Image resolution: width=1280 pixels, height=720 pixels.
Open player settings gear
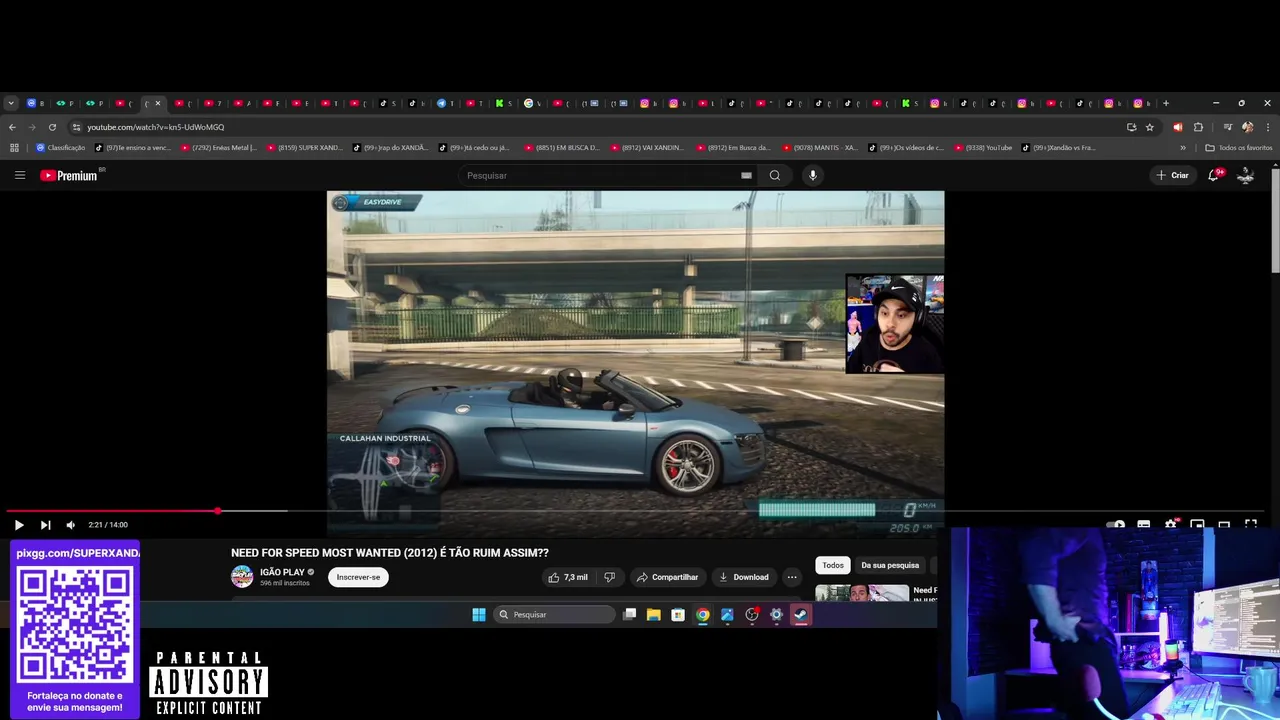coord(1170,524)
